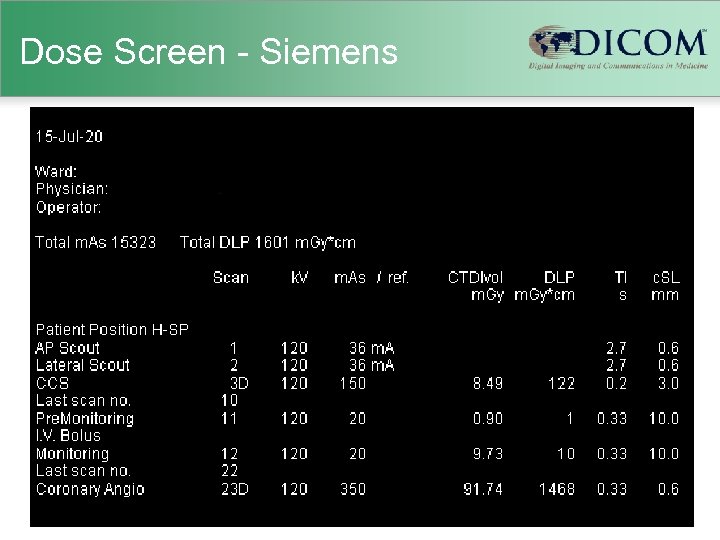
Task: Select the slide title "Dose Screen - Siemens"
Action: pyautogui.click(x=209, y=51)
